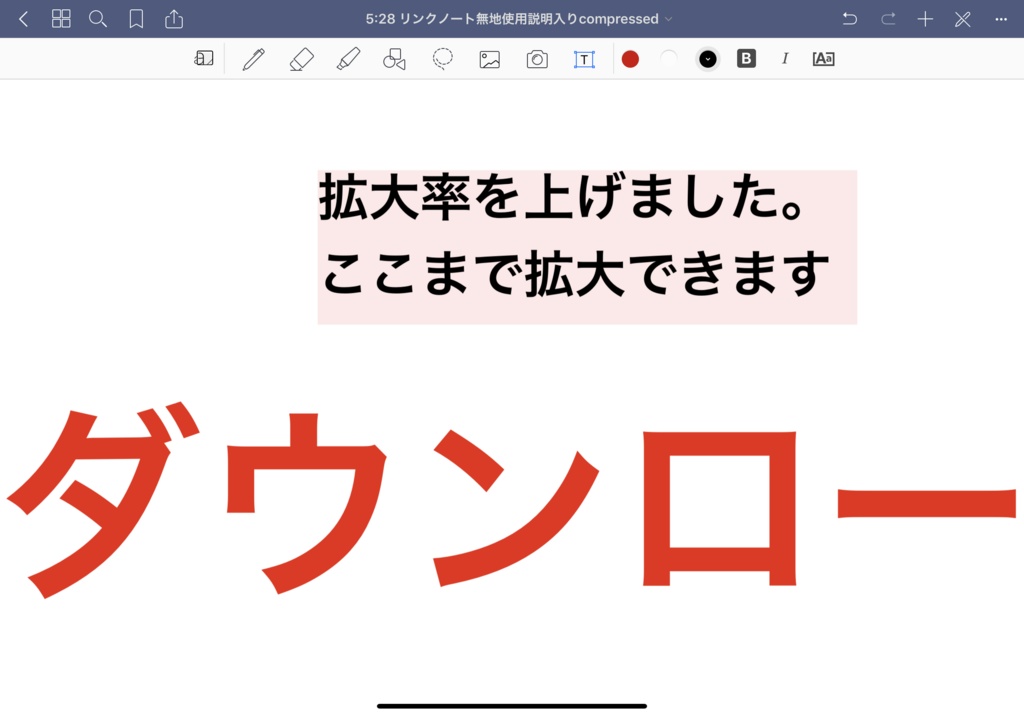This screenshot has height=715, width=1024.
Task: Add a new page with plus button
Action: [925, 18]
